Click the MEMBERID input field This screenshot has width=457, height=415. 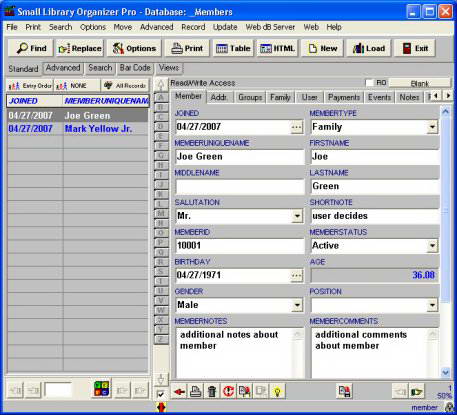240,246
